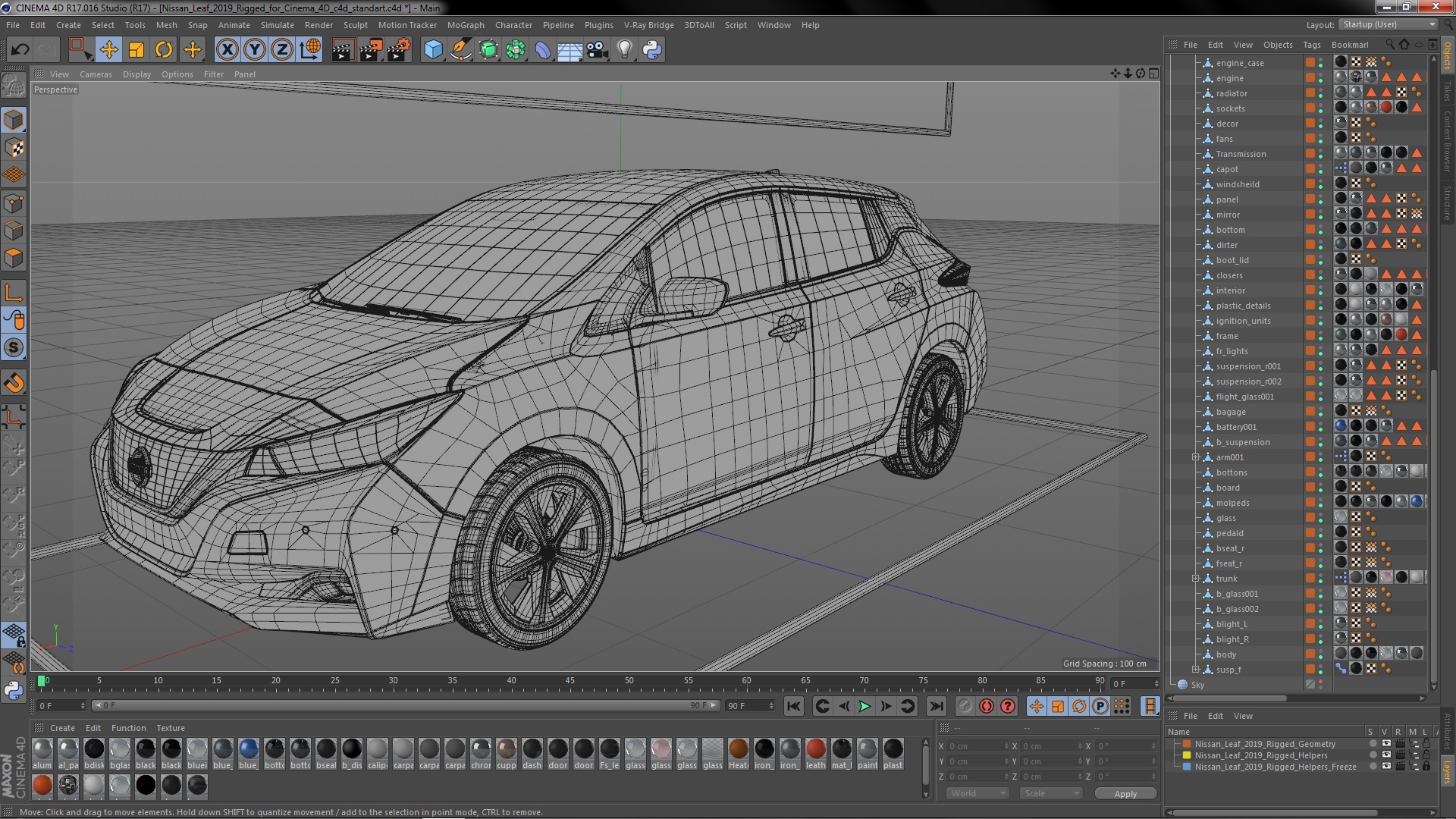Add Array modeling object icon
1456x819 pixels.
516,50
